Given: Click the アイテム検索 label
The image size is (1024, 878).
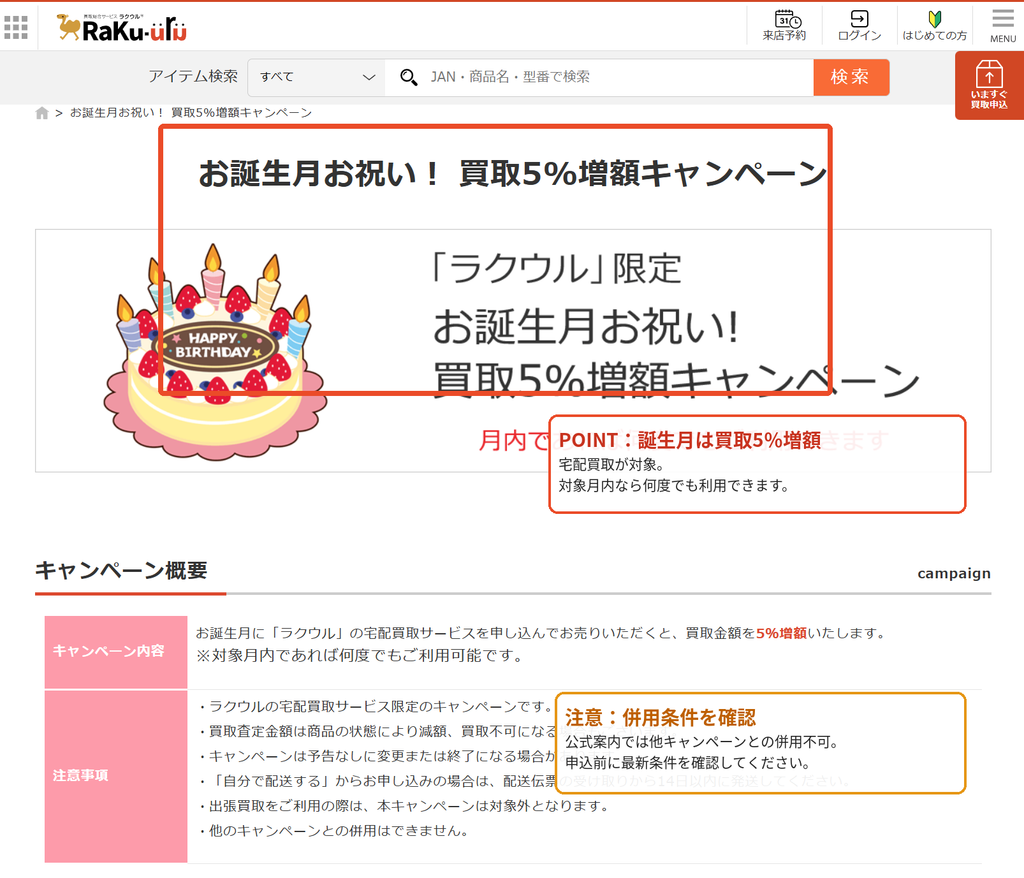Looking at the screenshot, I should click(193, 76).
